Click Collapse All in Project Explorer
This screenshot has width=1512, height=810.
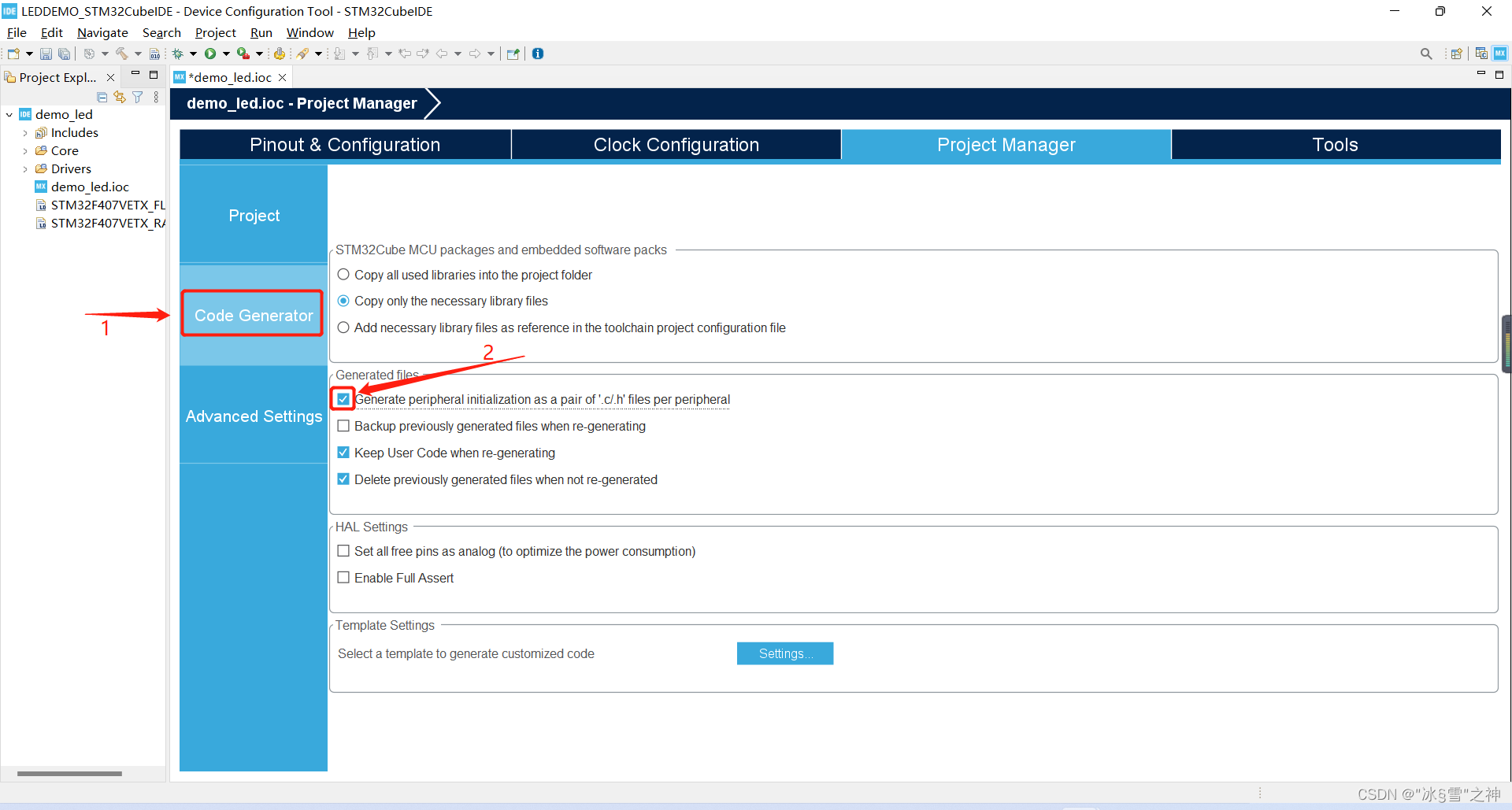point(102,97)
